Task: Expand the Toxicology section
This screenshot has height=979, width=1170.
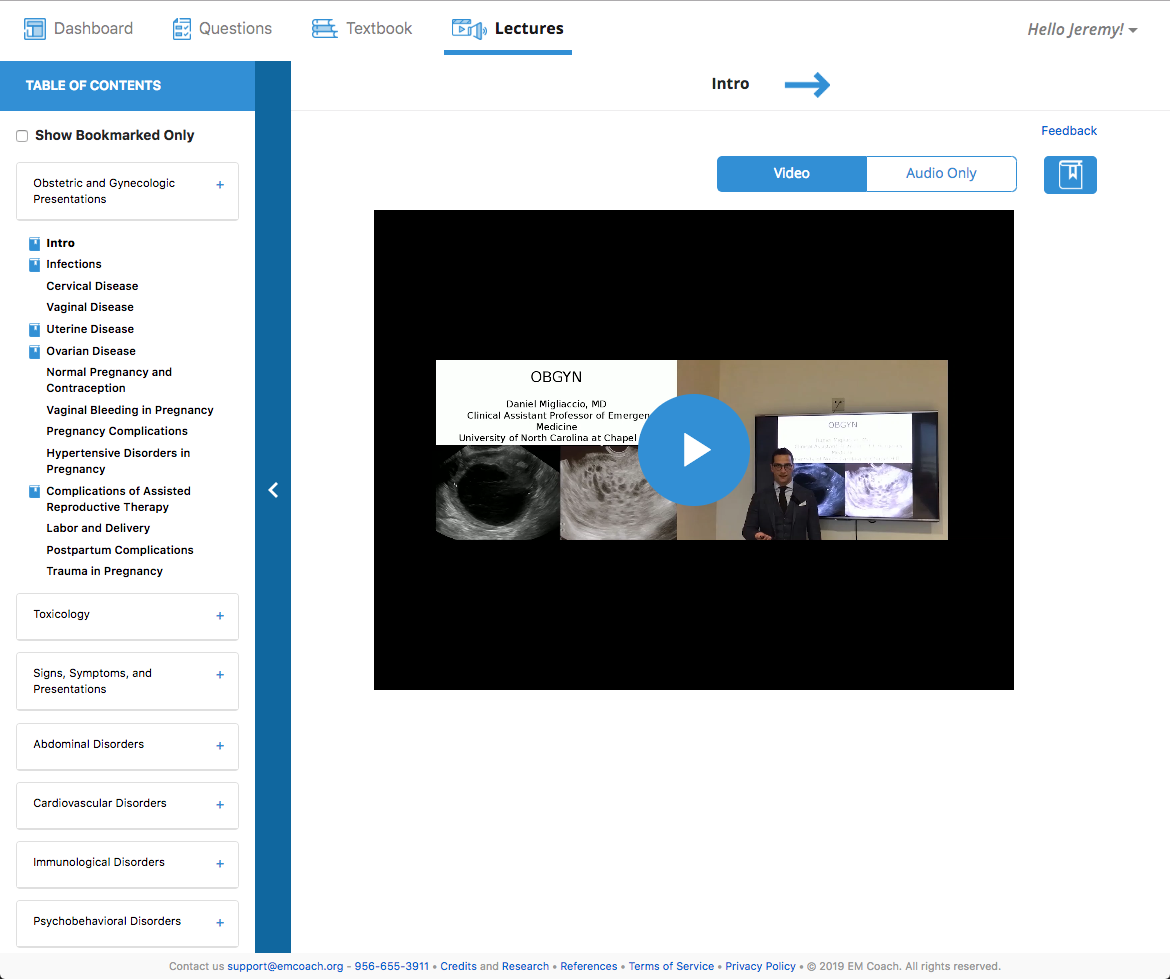Action: [220, 616]
